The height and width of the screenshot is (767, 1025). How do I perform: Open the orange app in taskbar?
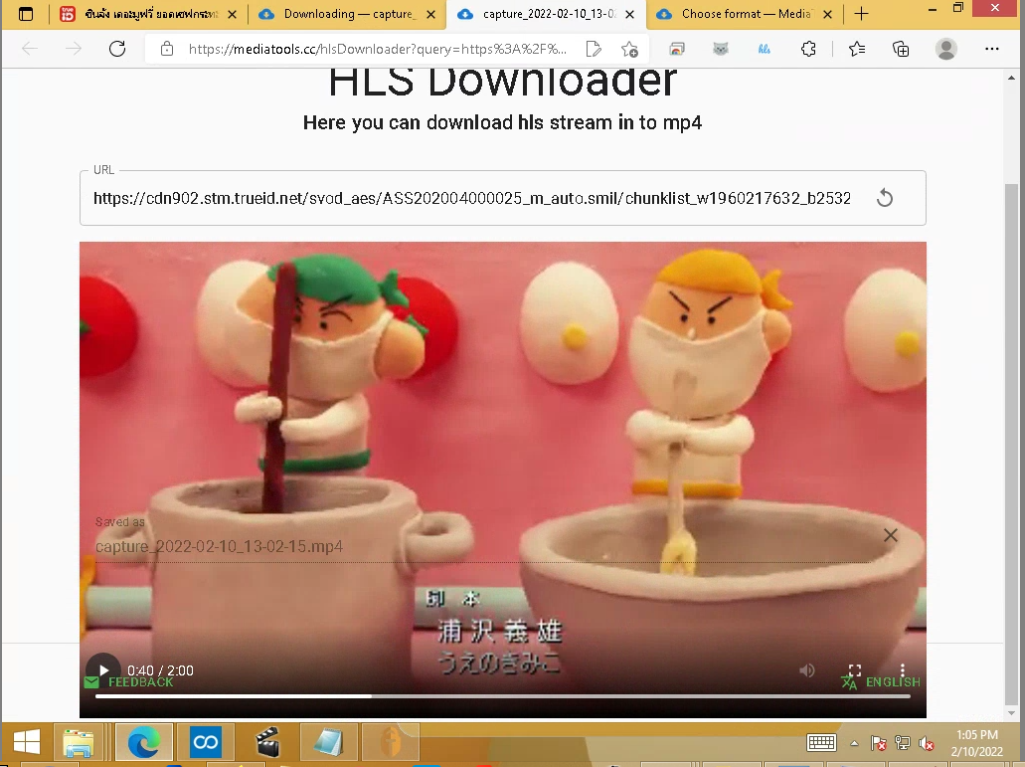click(x=390, y=742)
